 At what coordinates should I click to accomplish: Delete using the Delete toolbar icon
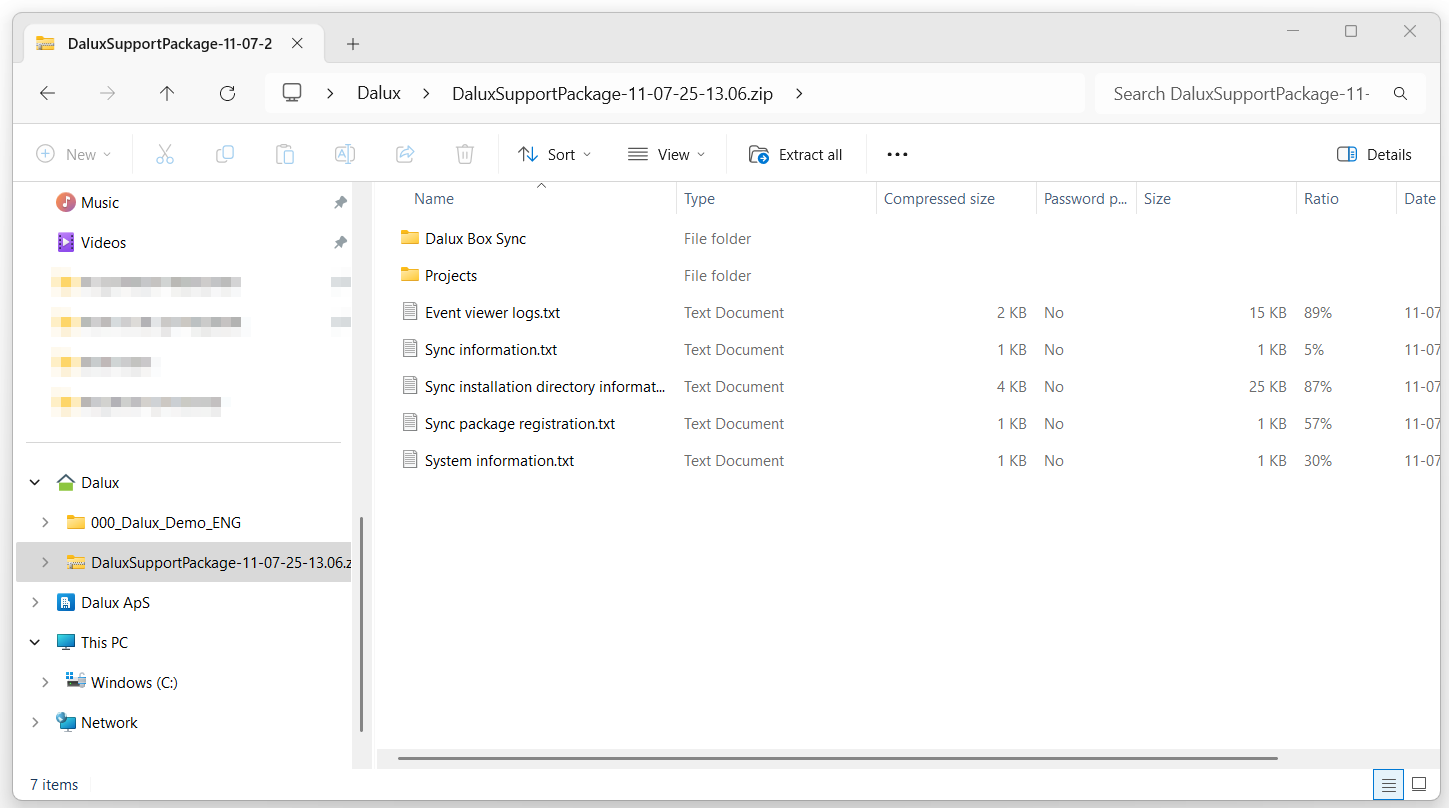[464, 153]
